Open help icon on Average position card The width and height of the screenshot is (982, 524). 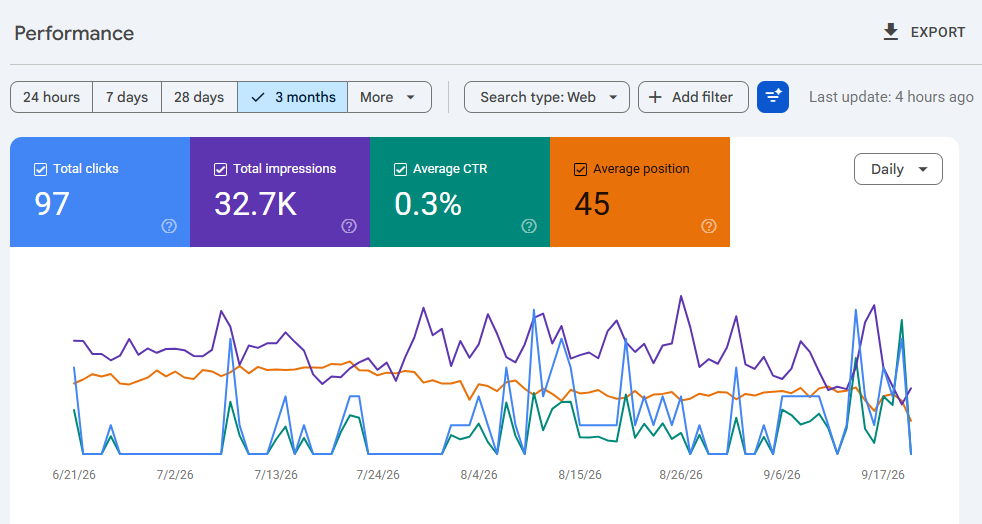709,226
